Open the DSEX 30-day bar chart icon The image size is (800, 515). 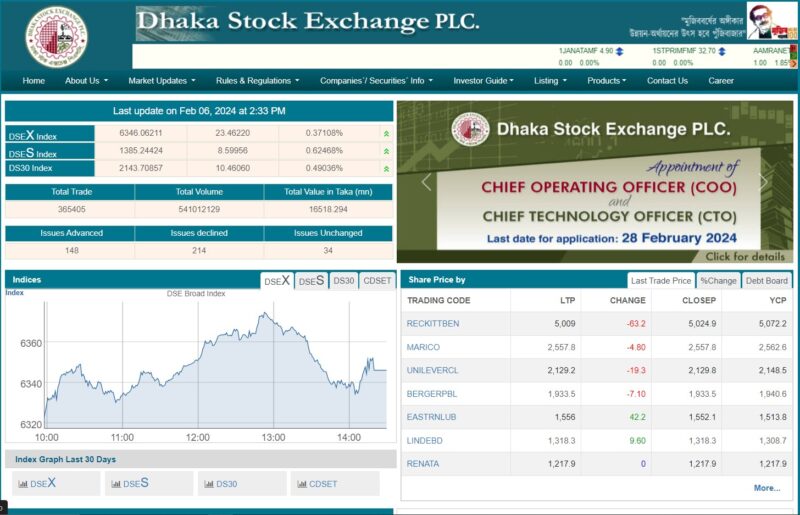point(21,484)
